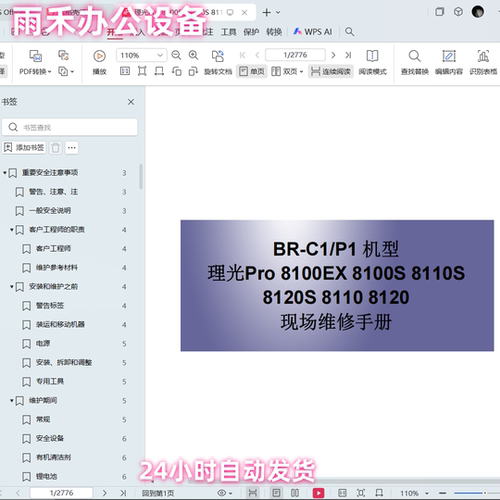
Task: Toggle continuous scroll icon in status bar
Action: (x=253, y=493)
